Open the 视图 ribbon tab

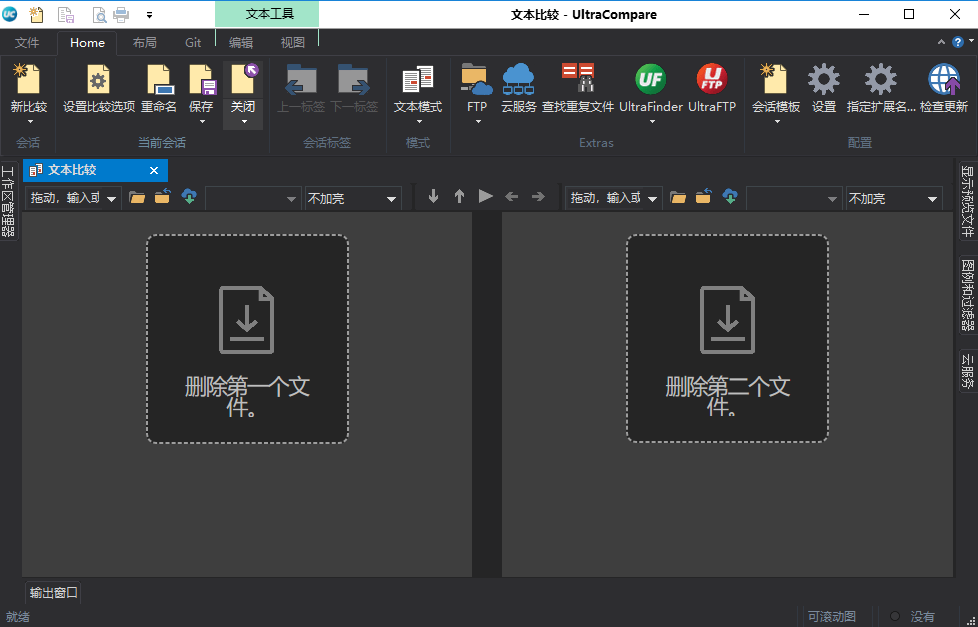[293, 42]
